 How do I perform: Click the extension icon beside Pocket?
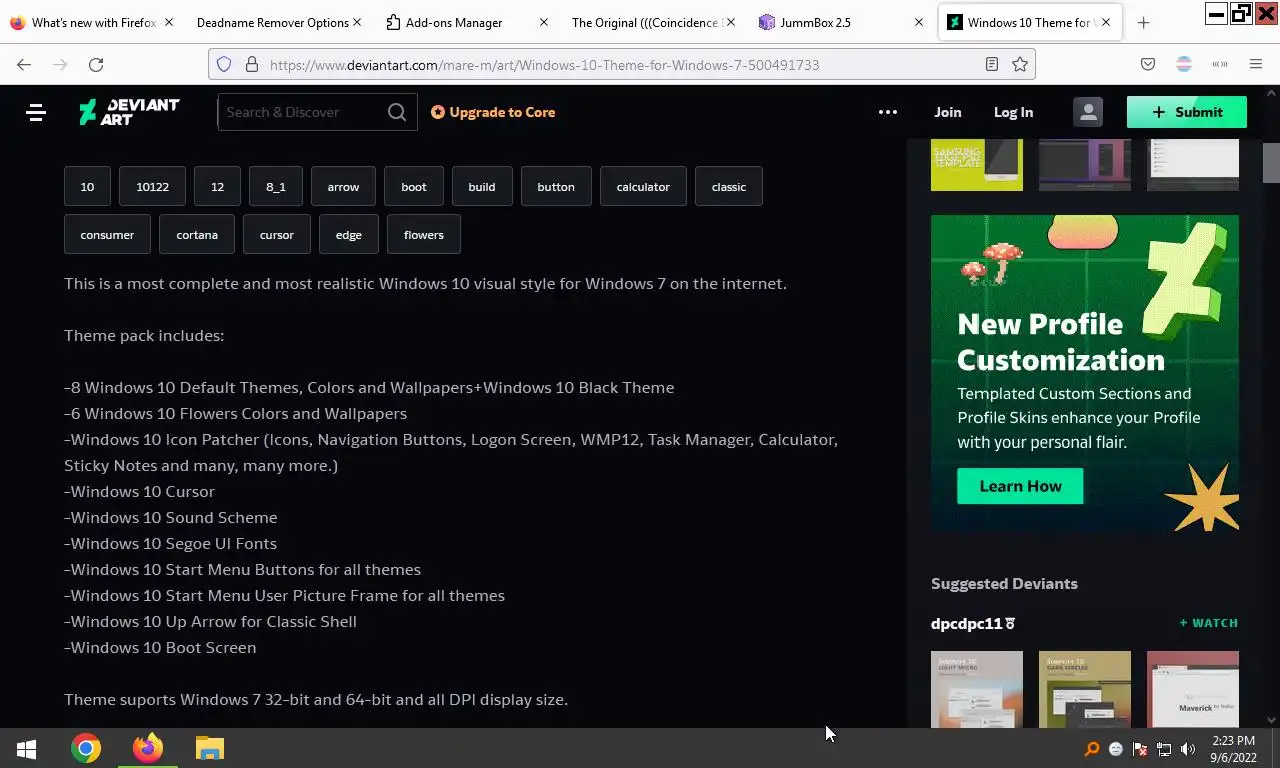pyautogui.click(x=1184, y=64)
